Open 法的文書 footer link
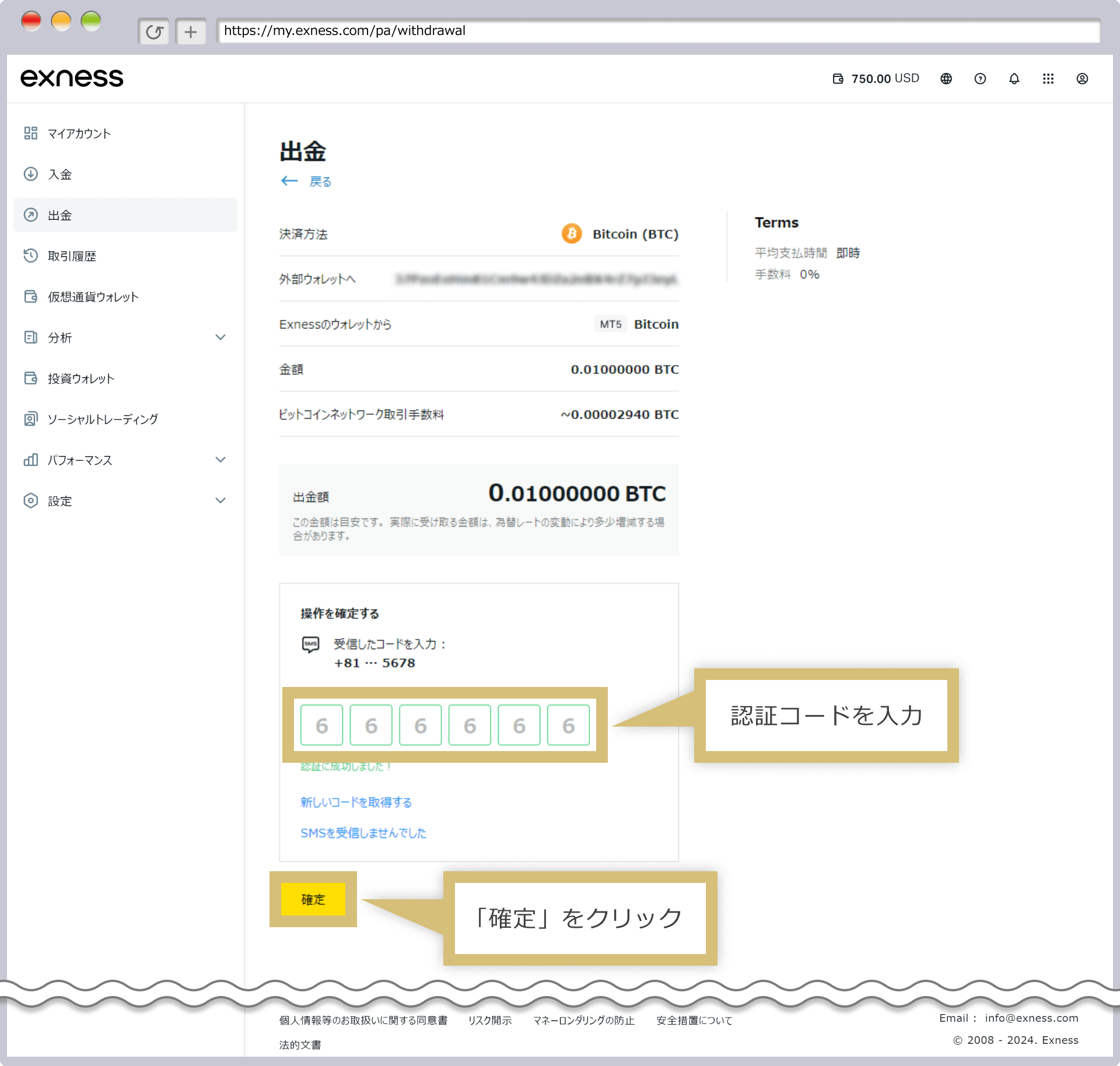 (300, 1045)
